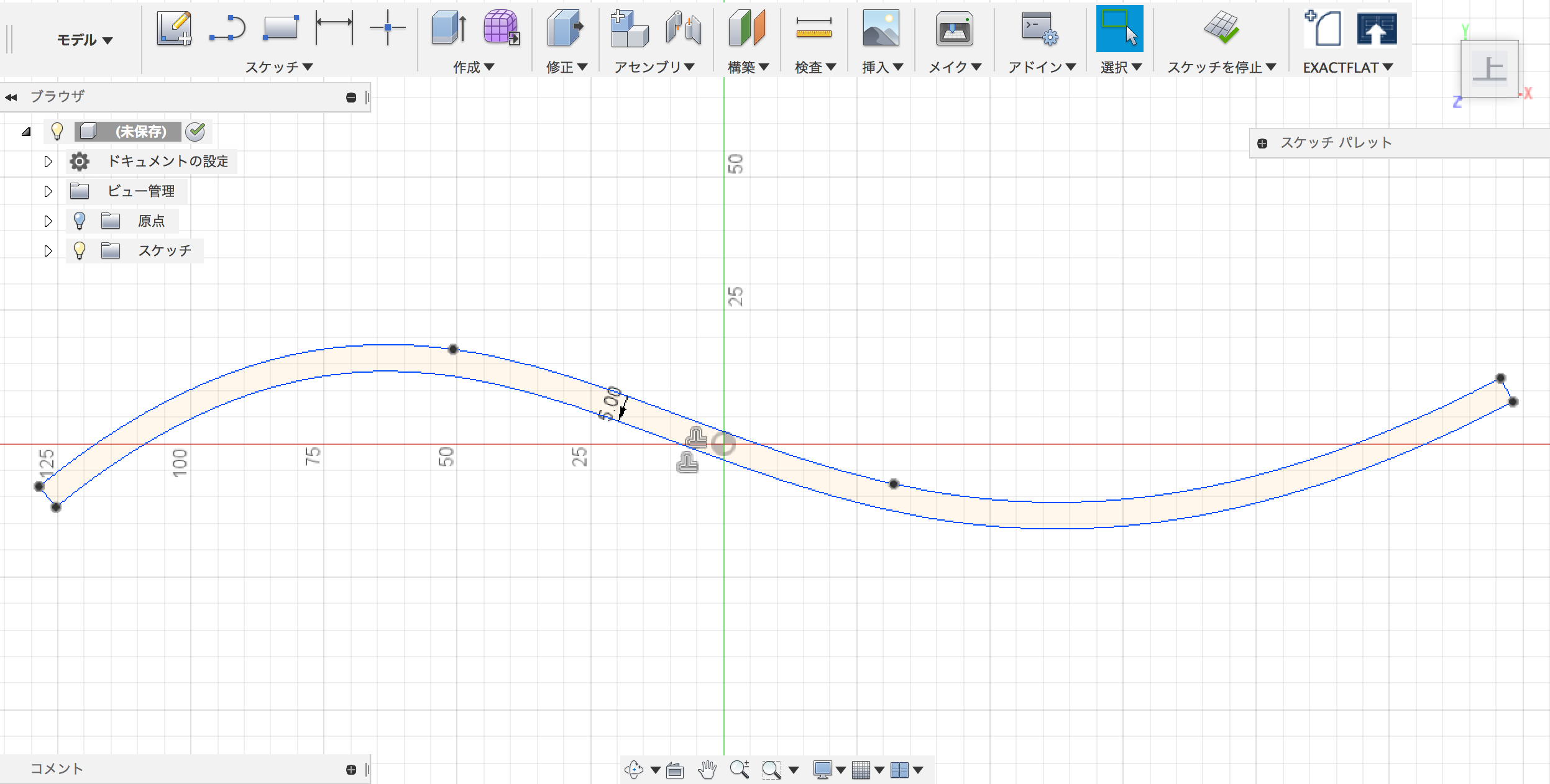This screenshot has width=1550, height=784.
Task: Click the Create Sketch icon
Action: pyautogui.click(x=174, y=29)
